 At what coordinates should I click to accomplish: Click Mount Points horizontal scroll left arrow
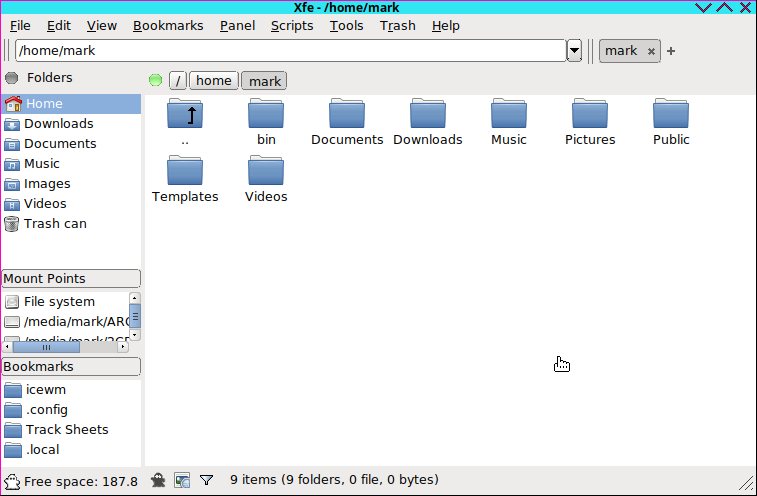[7, 347]
